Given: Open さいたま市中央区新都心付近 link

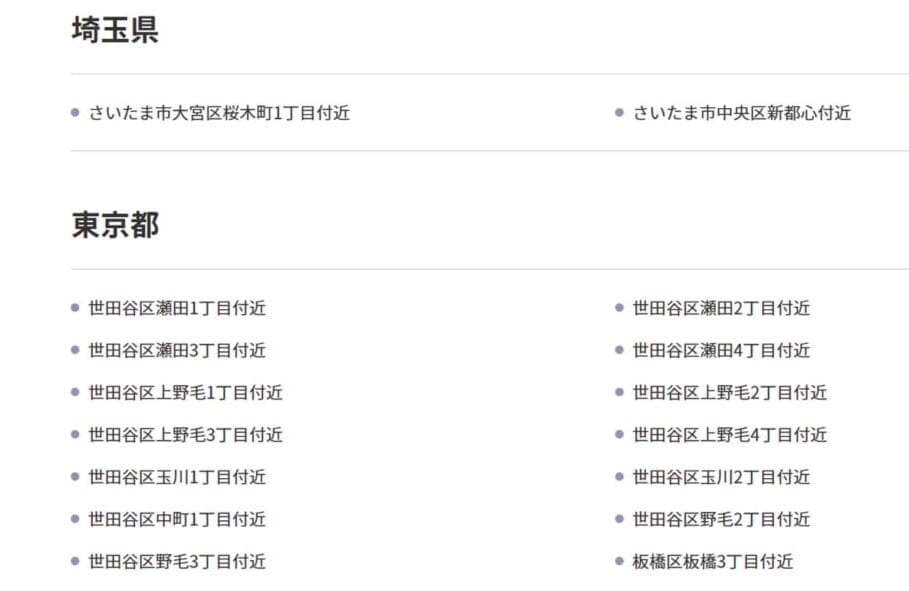Looking at the screenshot, I should [x=741, y=113].
